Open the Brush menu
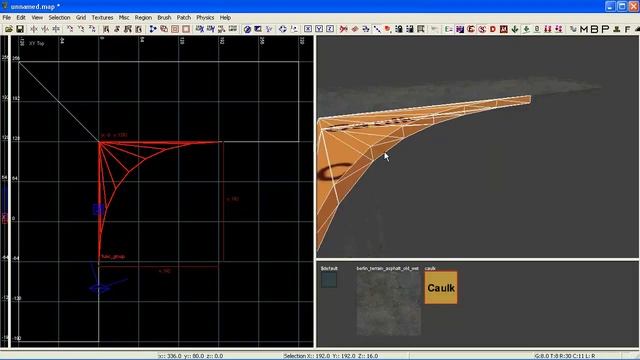The image size is (640, 360). (164, 18)
